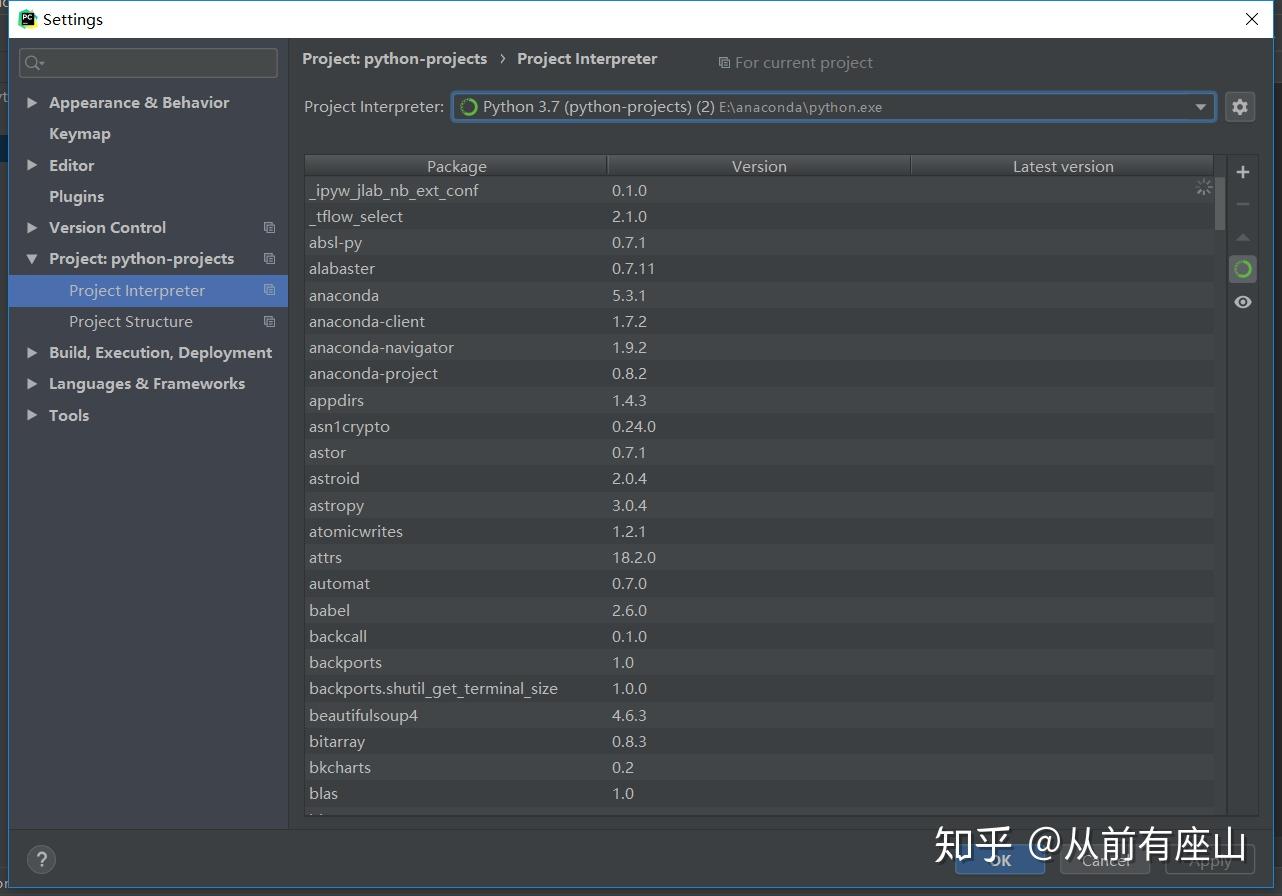Image resolution: width=1282 pixels, height=896 pixels.
Task: Sort by Package column header
Action: tap(456, 166)
